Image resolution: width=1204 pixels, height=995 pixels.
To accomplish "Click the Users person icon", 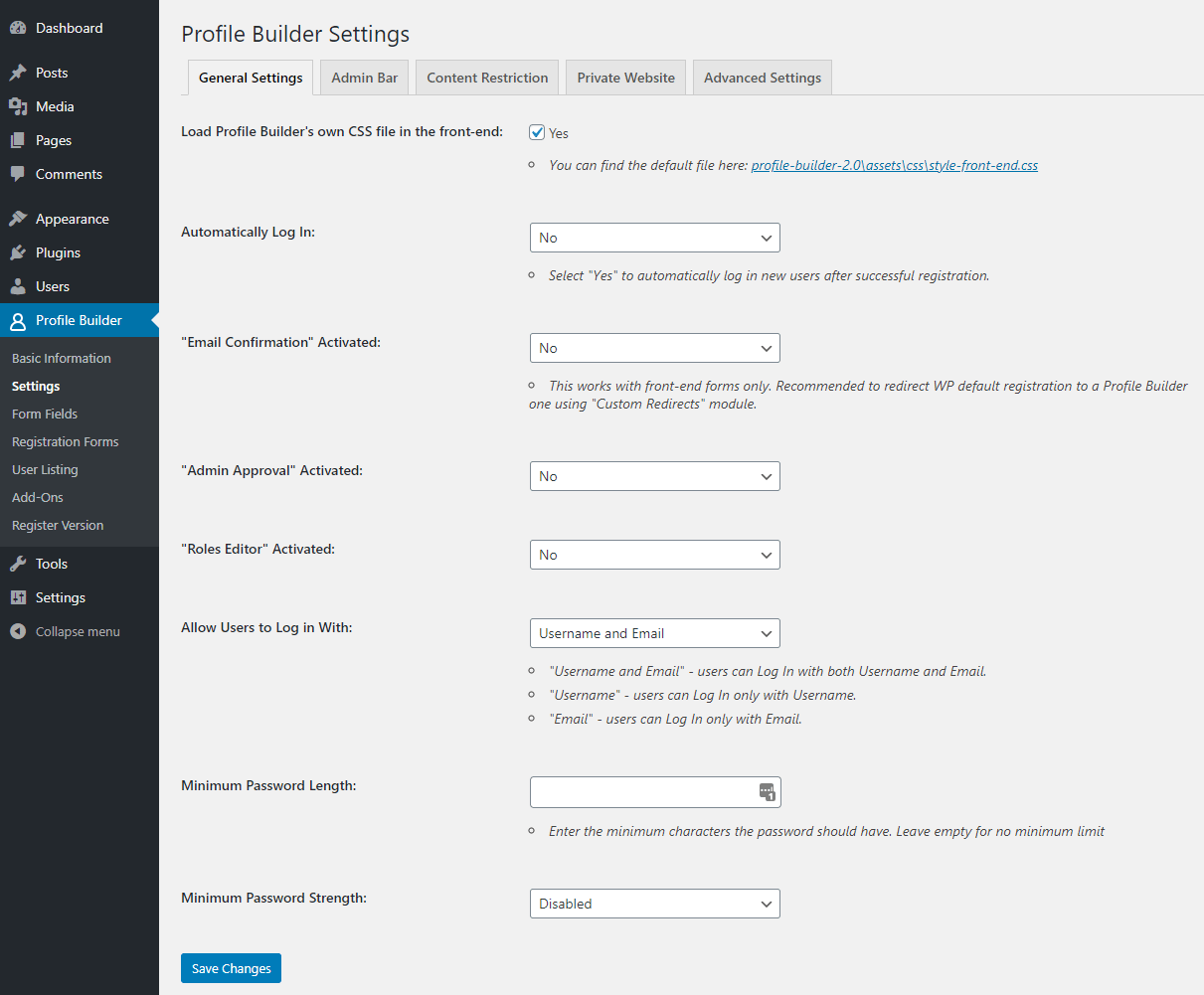I will click(x=18, y=286).
